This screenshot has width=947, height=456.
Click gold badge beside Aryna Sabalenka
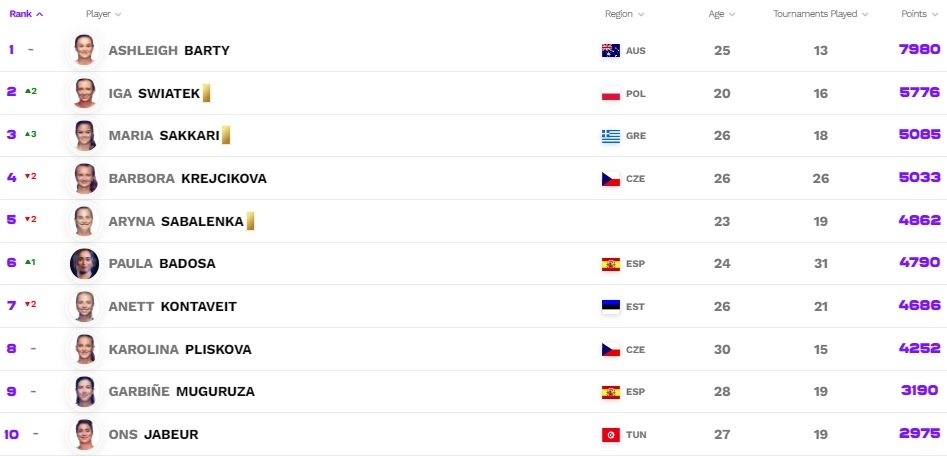click(250, 221)
